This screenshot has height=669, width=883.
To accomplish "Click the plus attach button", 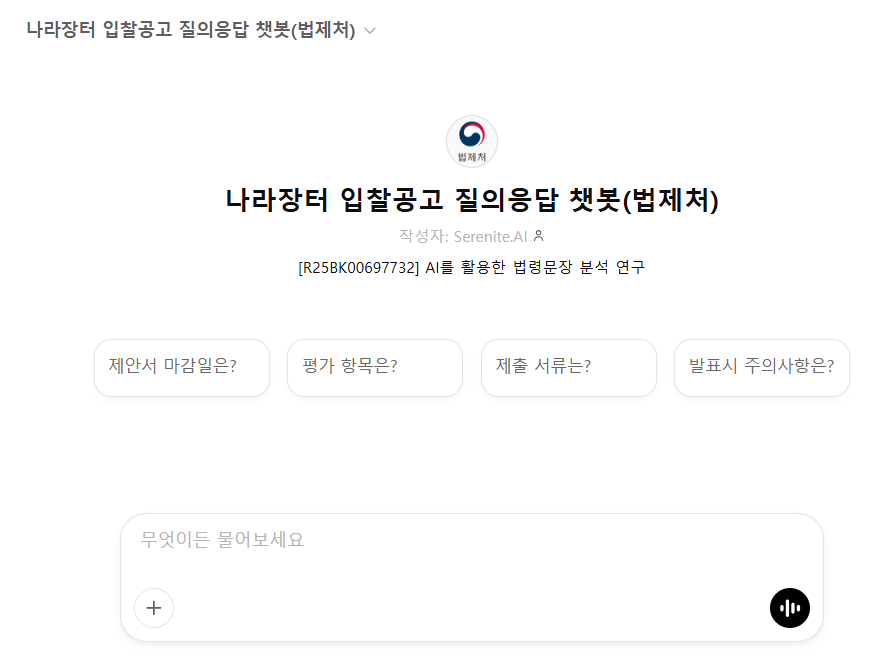I will (154, 607).
